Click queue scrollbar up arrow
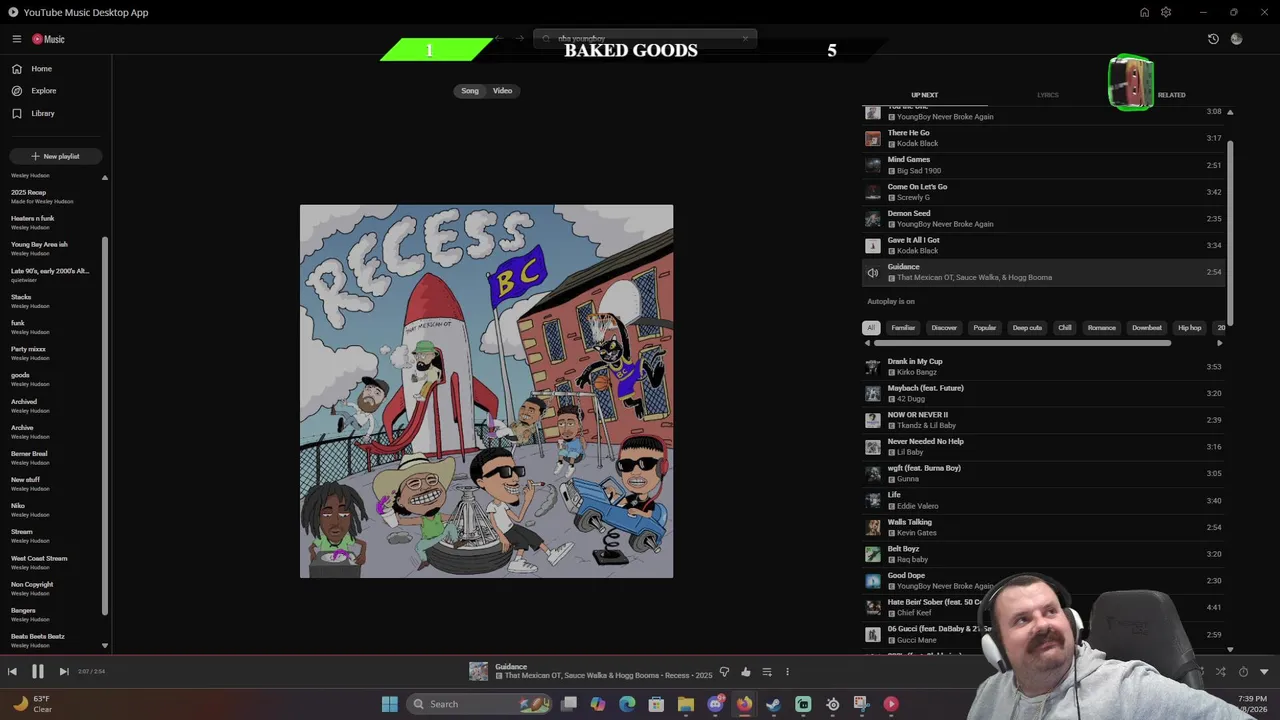 click(1230, 112)
